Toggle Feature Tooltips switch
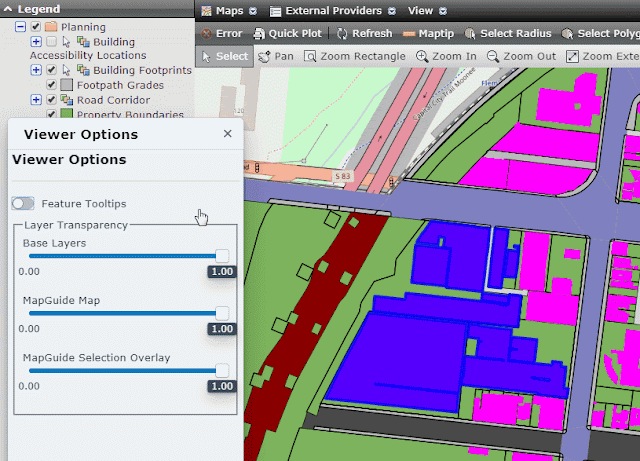Viewport: 640px width, 461px height. point(23,203)
